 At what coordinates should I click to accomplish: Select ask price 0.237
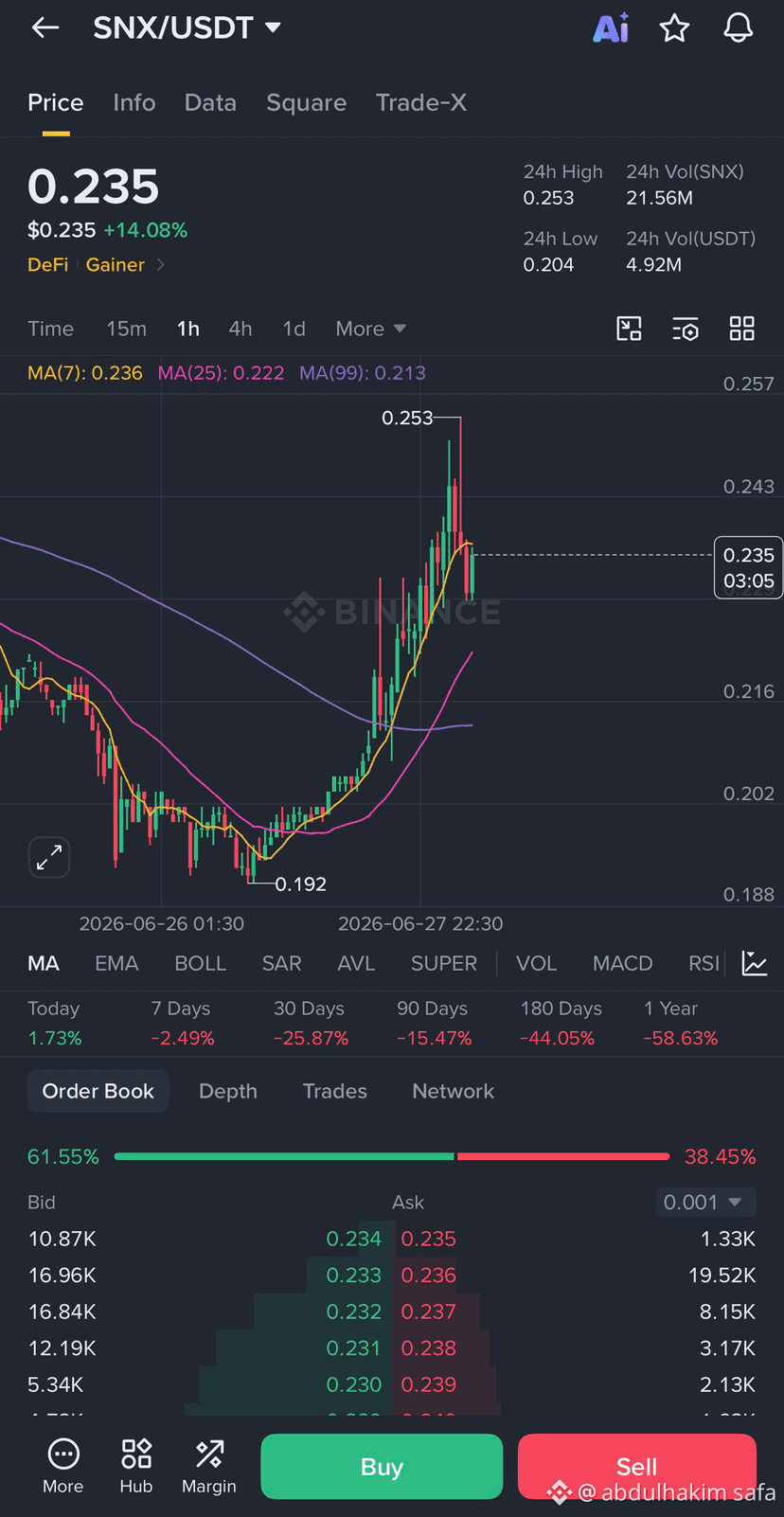point(428,1312)
